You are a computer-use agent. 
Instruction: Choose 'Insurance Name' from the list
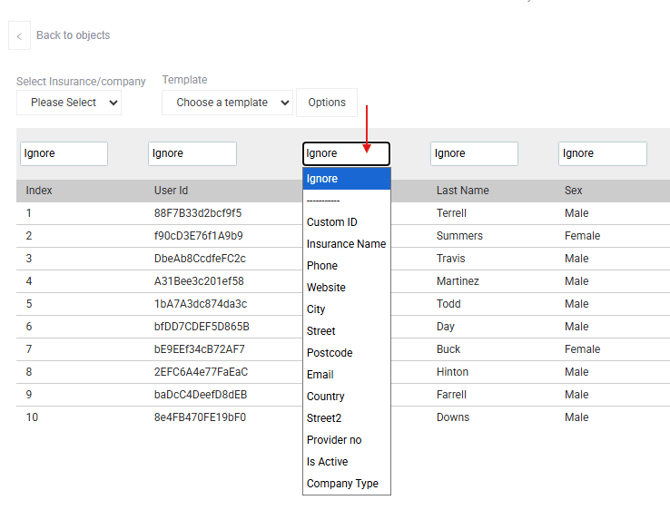[x=347, y=244]
